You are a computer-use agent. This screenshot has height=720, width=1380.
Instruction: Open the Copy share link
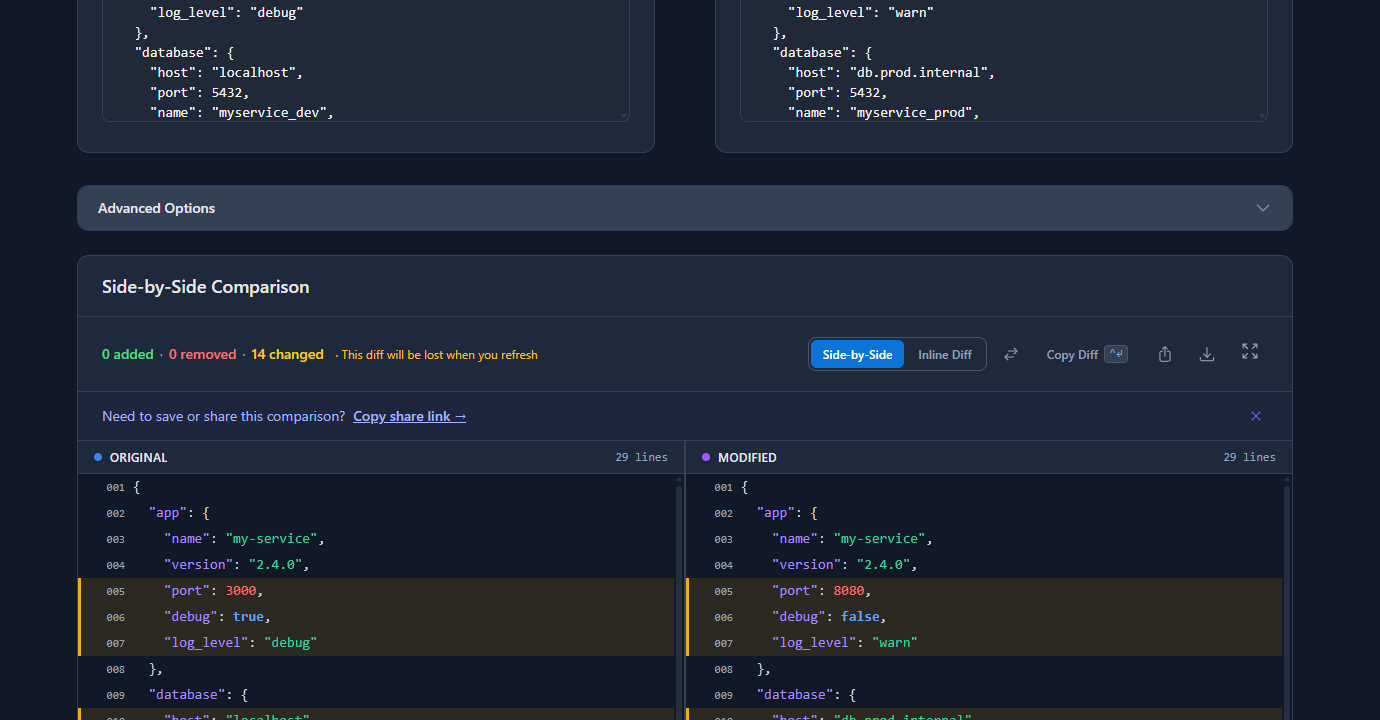tap(409, 416)
